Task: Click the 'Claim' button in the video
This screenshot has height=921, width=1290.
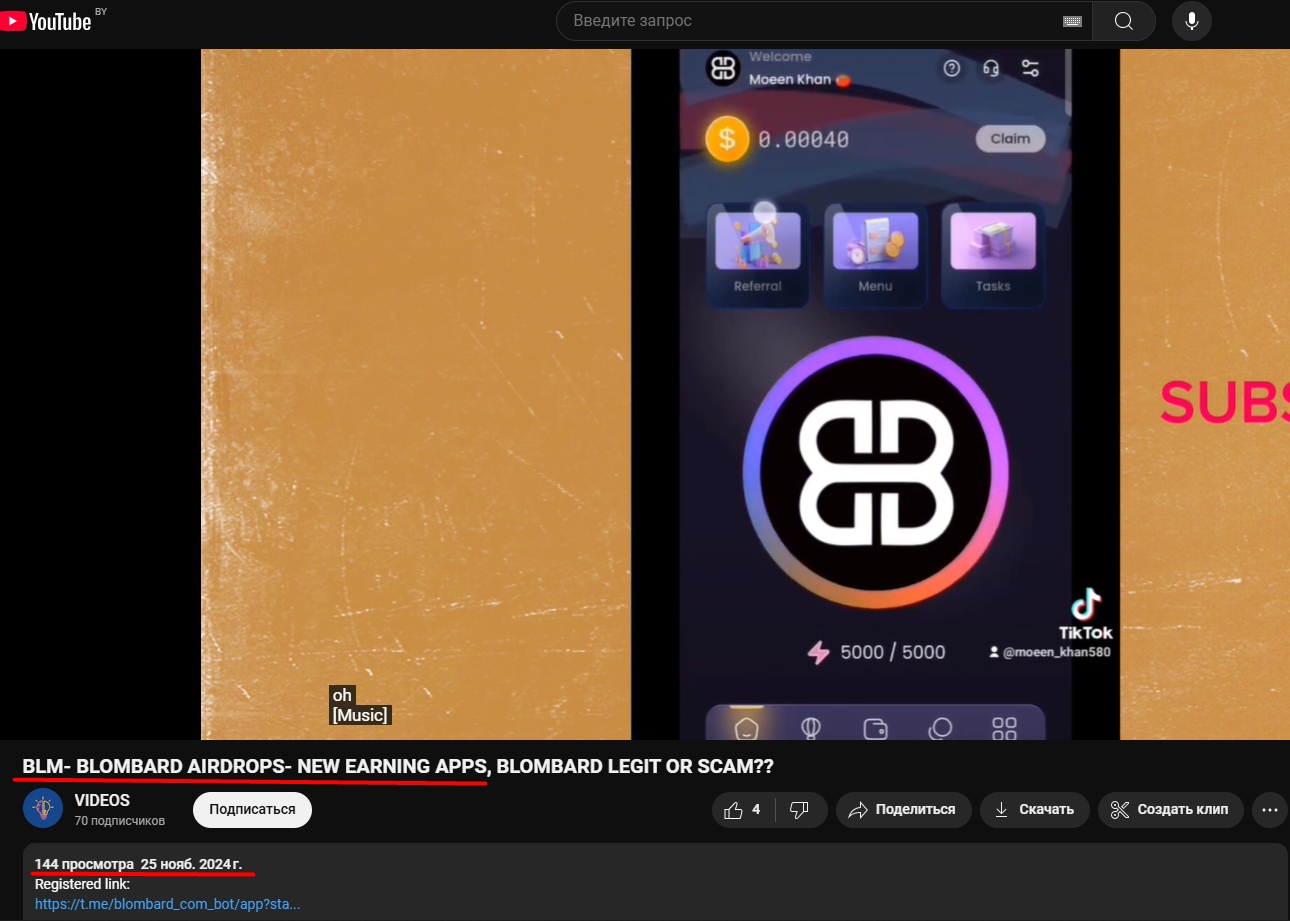Action: [1010, 139]
